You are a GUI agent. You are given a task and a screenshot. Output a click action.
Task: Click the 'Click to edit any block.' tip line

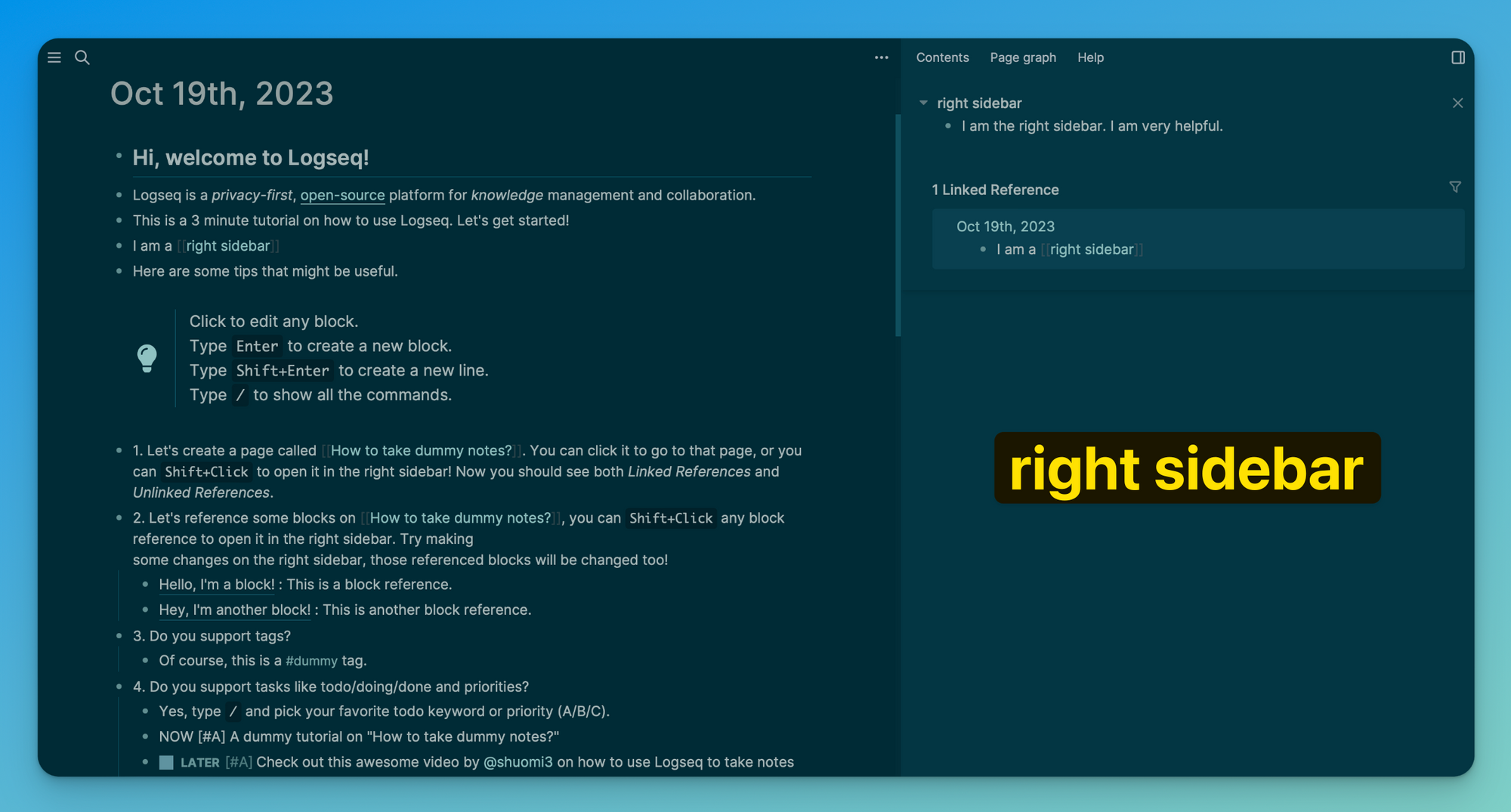tap(273, 321)
